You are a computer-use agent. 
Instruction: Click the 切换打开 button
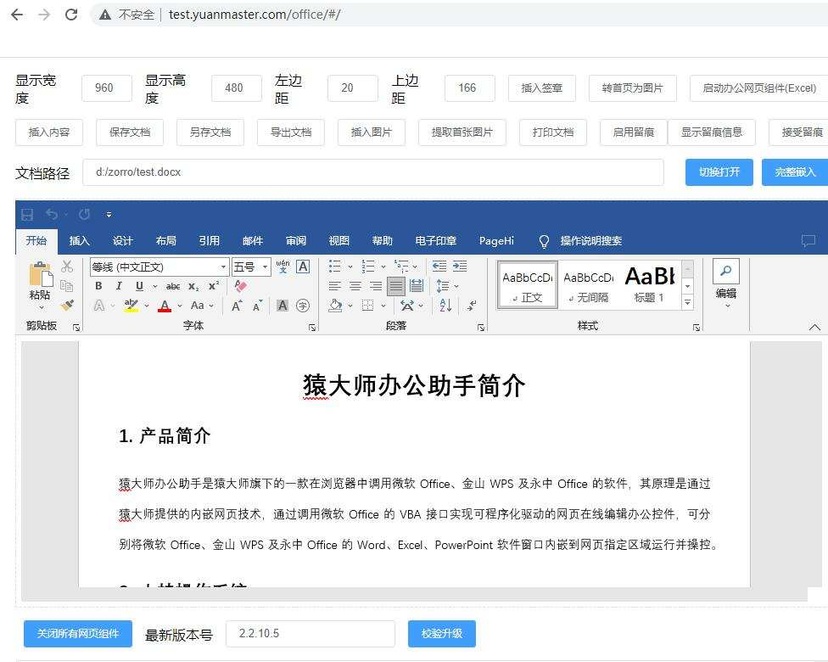pos(718,172)
